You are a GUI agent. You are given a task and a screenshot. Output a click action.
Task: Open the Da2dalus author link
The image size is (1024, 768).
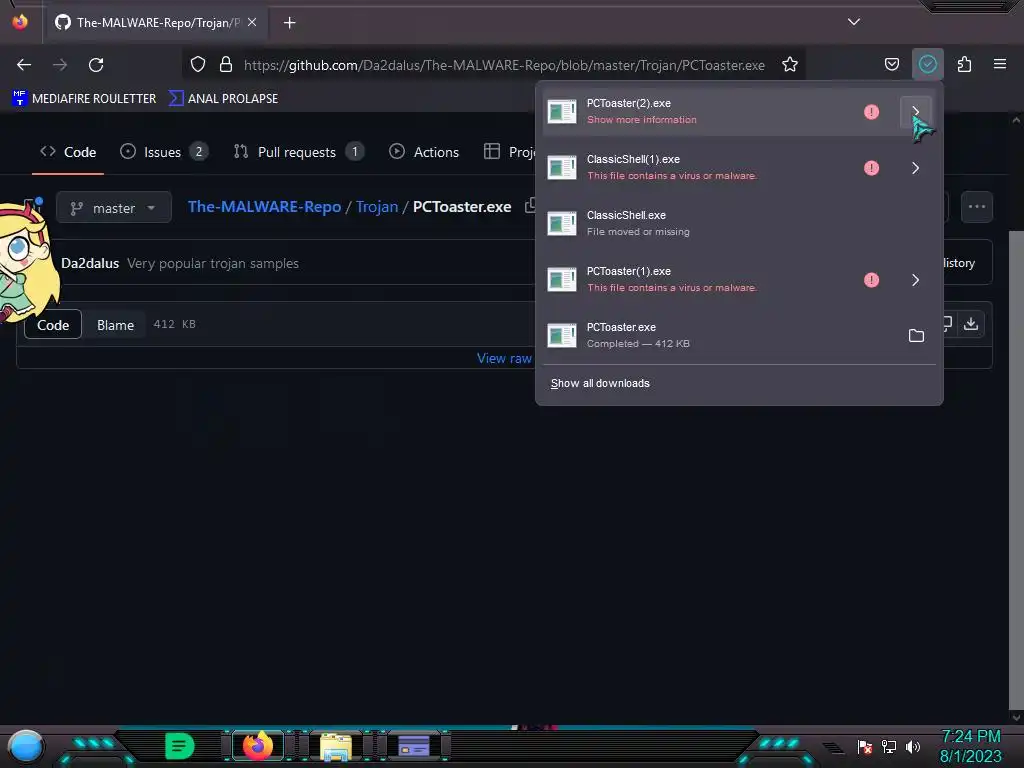click(90, 263)
